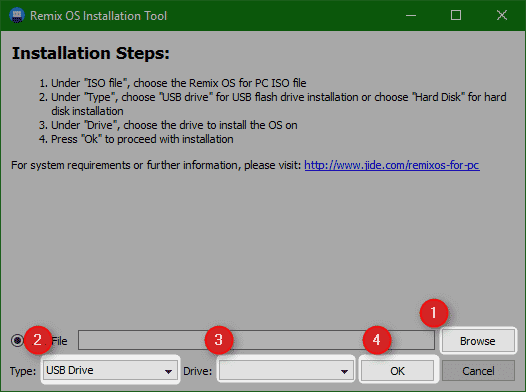This screenshot has width=526, height=392.
Task: Click the Remix OS app icon in title bar
Action: [x=17, y=15]
